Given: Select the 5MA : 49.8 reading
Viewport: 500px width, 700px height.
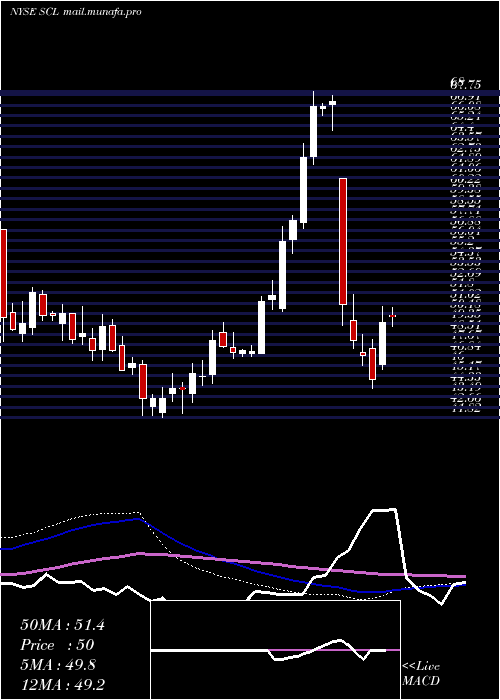Looking at the screenshot, I should pos(58,665).
